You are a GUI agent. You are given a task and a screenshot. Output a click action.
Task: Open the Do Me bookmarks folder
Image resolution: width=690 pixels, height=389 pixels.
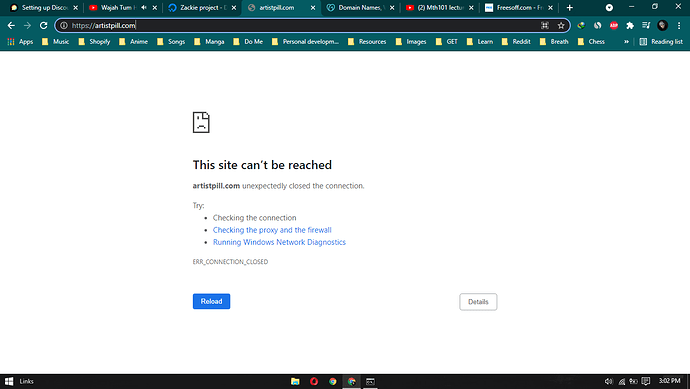[x=248, y=42]
